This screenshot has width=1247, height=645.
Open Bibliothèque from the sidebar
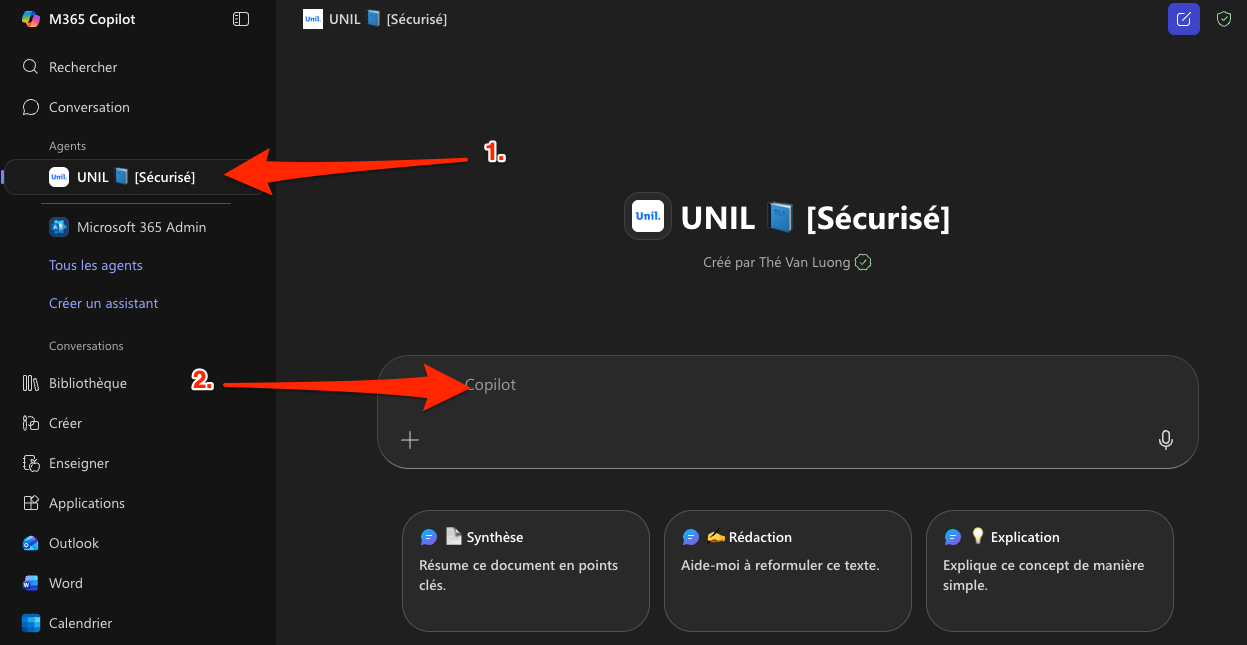click(87, 383)
